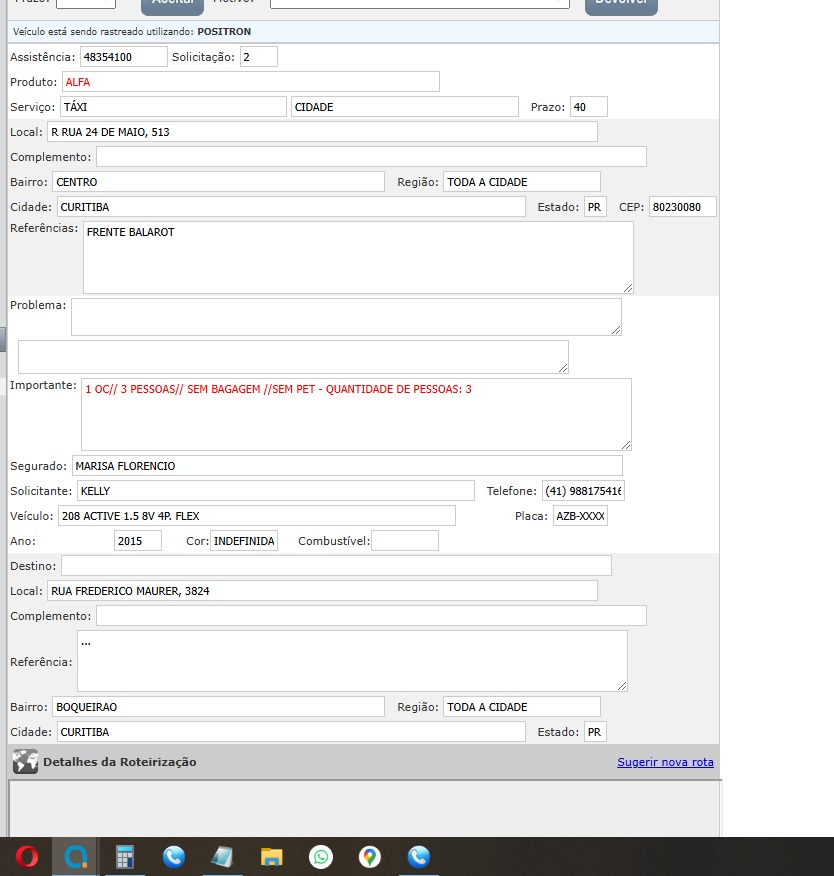Screen dimensions: 834x876
Task: Click the field containing CIDADE next to Serviço
Action: 404,107
